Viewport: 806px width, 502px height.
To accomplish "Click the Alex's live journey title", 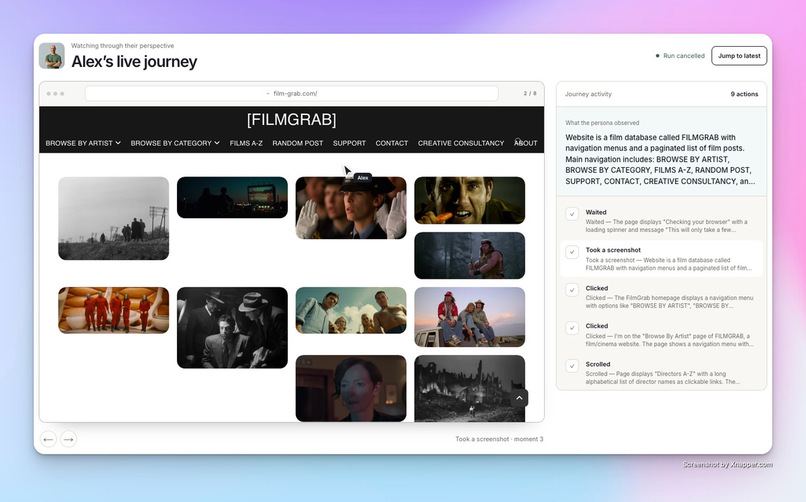I will pos(134,62).
